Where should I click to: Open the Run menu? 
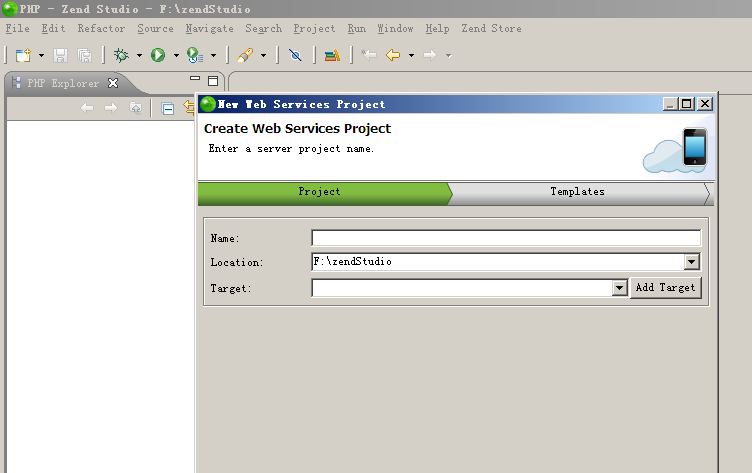[357, 29]
